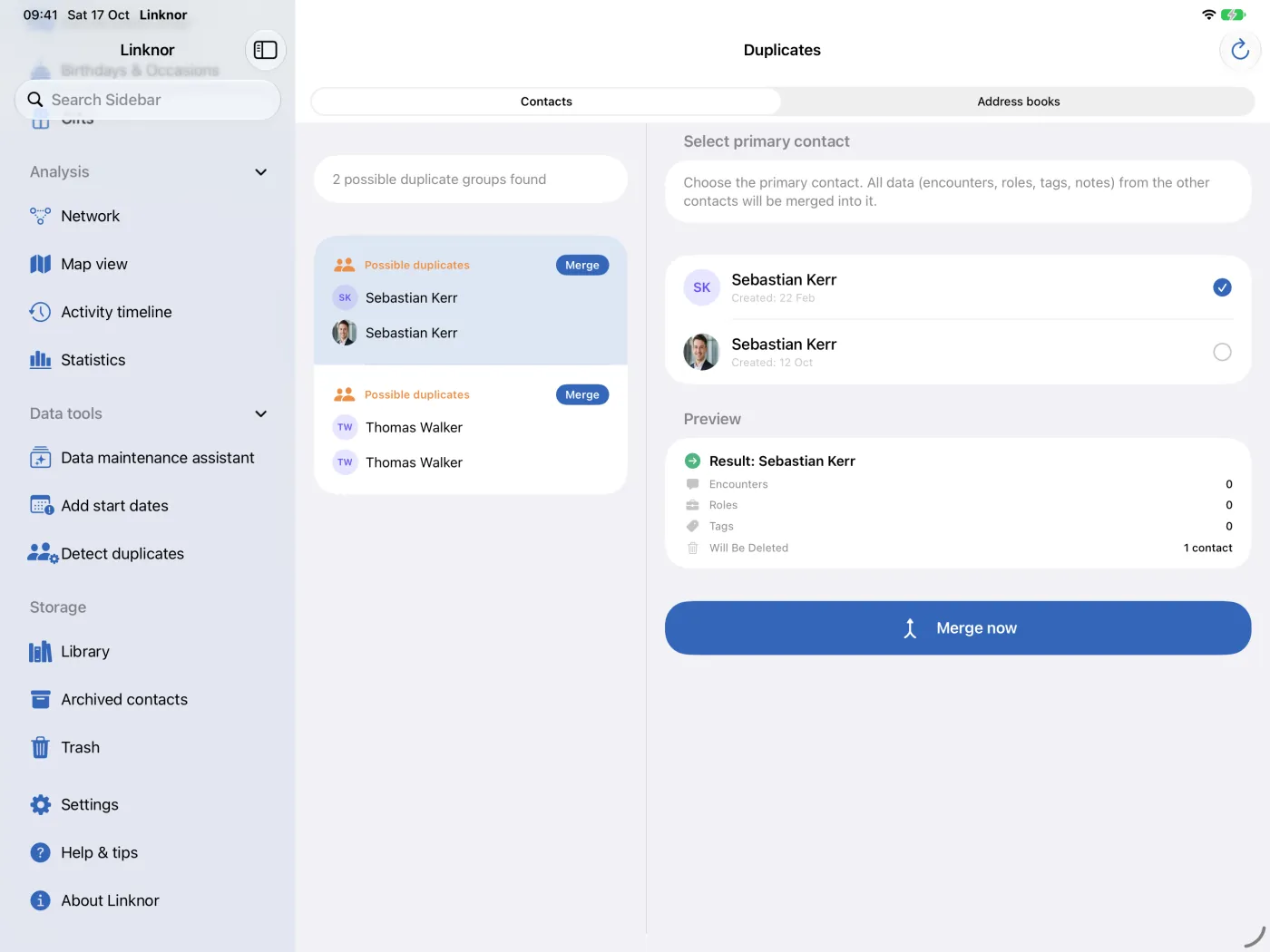Open the Activity timeline label
The height and width of the screenshot is (952, 1270).
[116, 312]
